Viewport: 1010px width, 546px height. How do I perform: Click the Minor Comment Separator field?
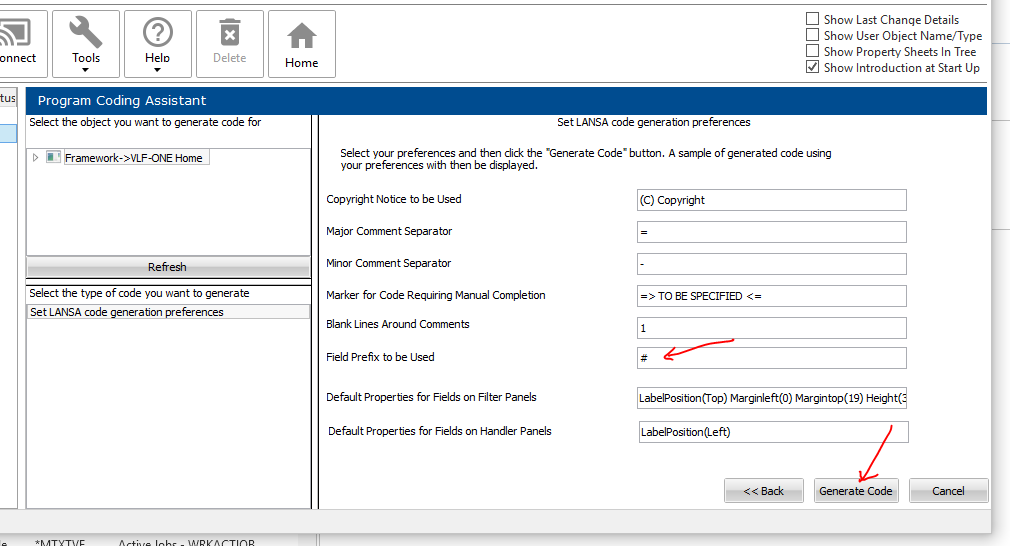772,264
